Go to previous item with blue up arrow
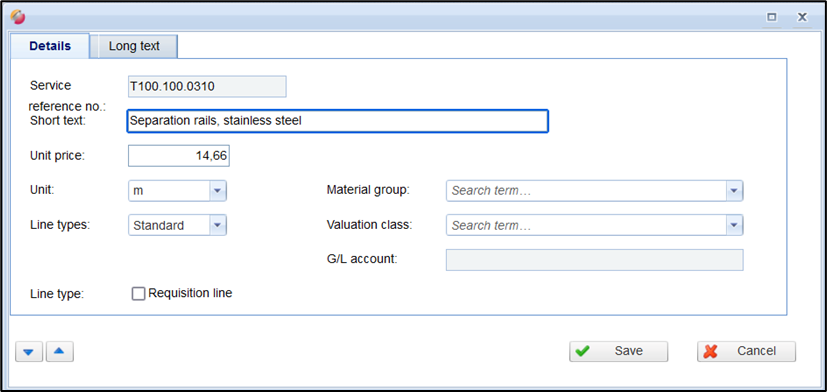Viewport: 827px width, 392px height. click(x=60, y=351)
